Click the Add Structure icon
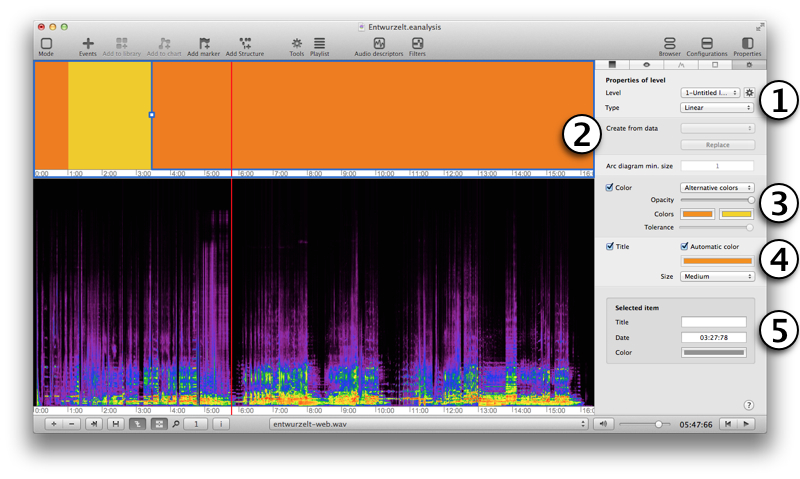 [245, 44]
